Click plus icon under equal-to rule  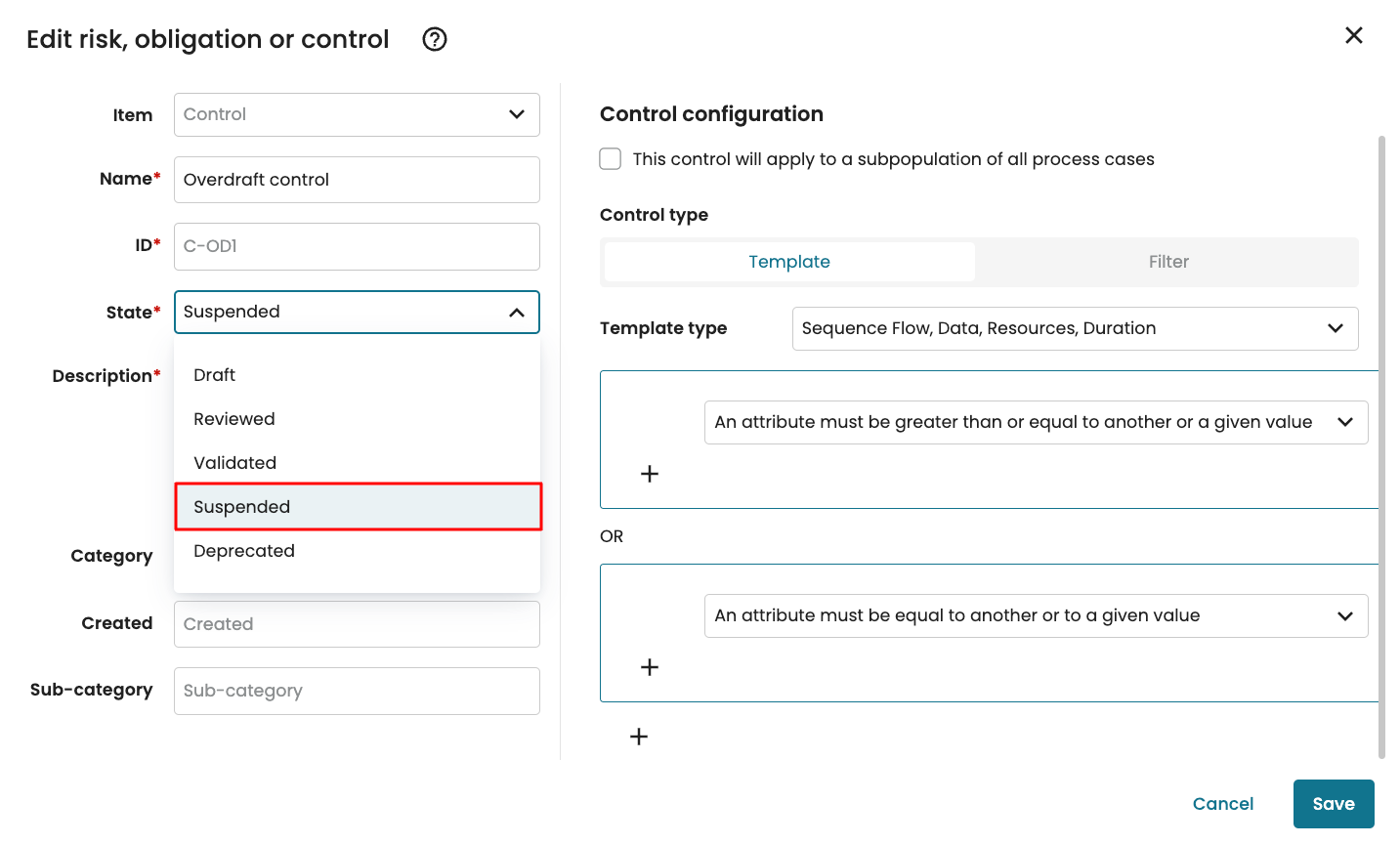650,667
